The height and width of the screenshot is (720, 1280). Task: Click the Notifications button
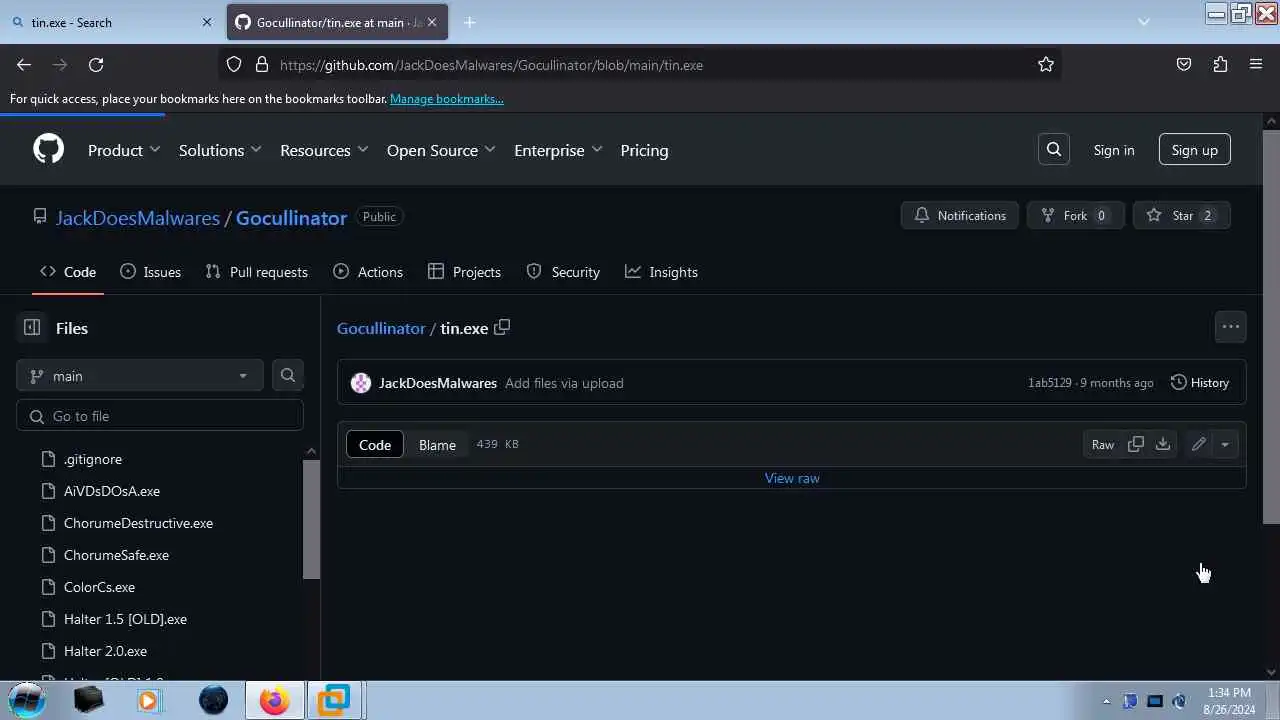point(960,216)
